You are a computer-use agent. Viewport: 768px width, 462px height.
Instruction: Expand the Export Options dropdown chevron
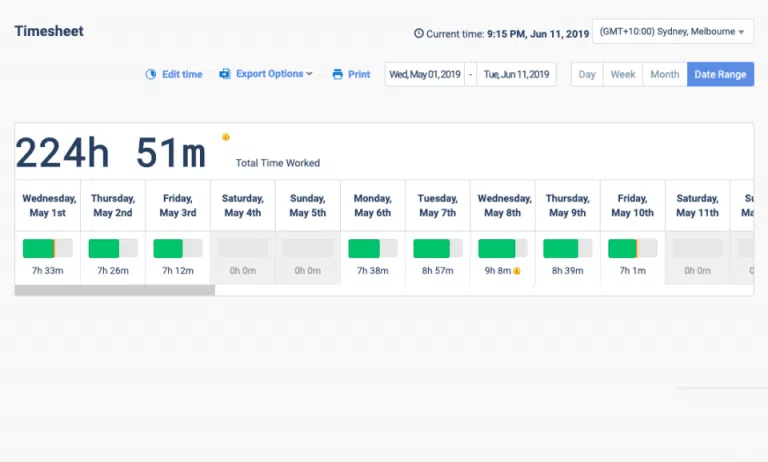pyautogui.click(x=310, y=74)
